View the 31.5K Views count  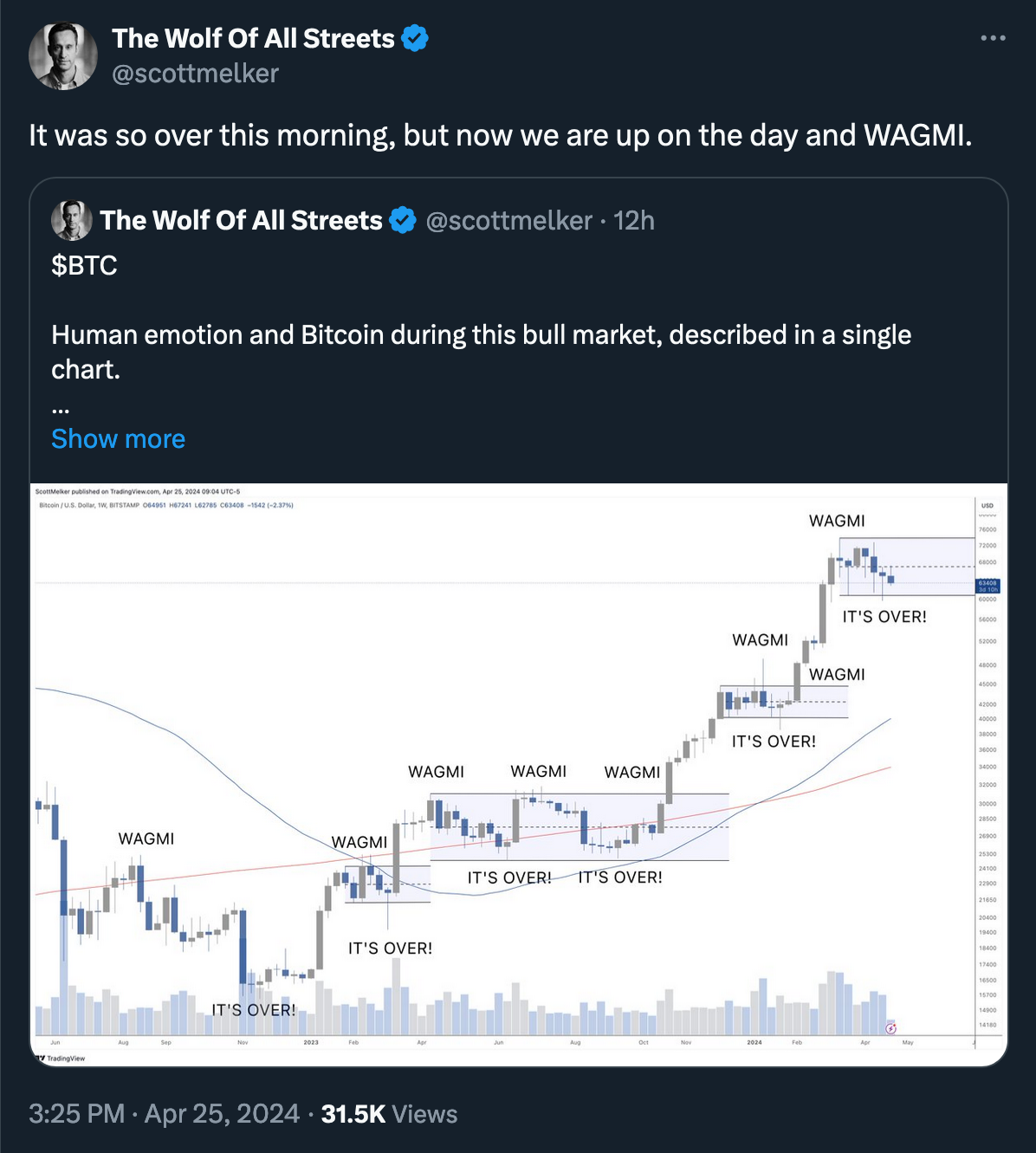tap(389, 1113)
